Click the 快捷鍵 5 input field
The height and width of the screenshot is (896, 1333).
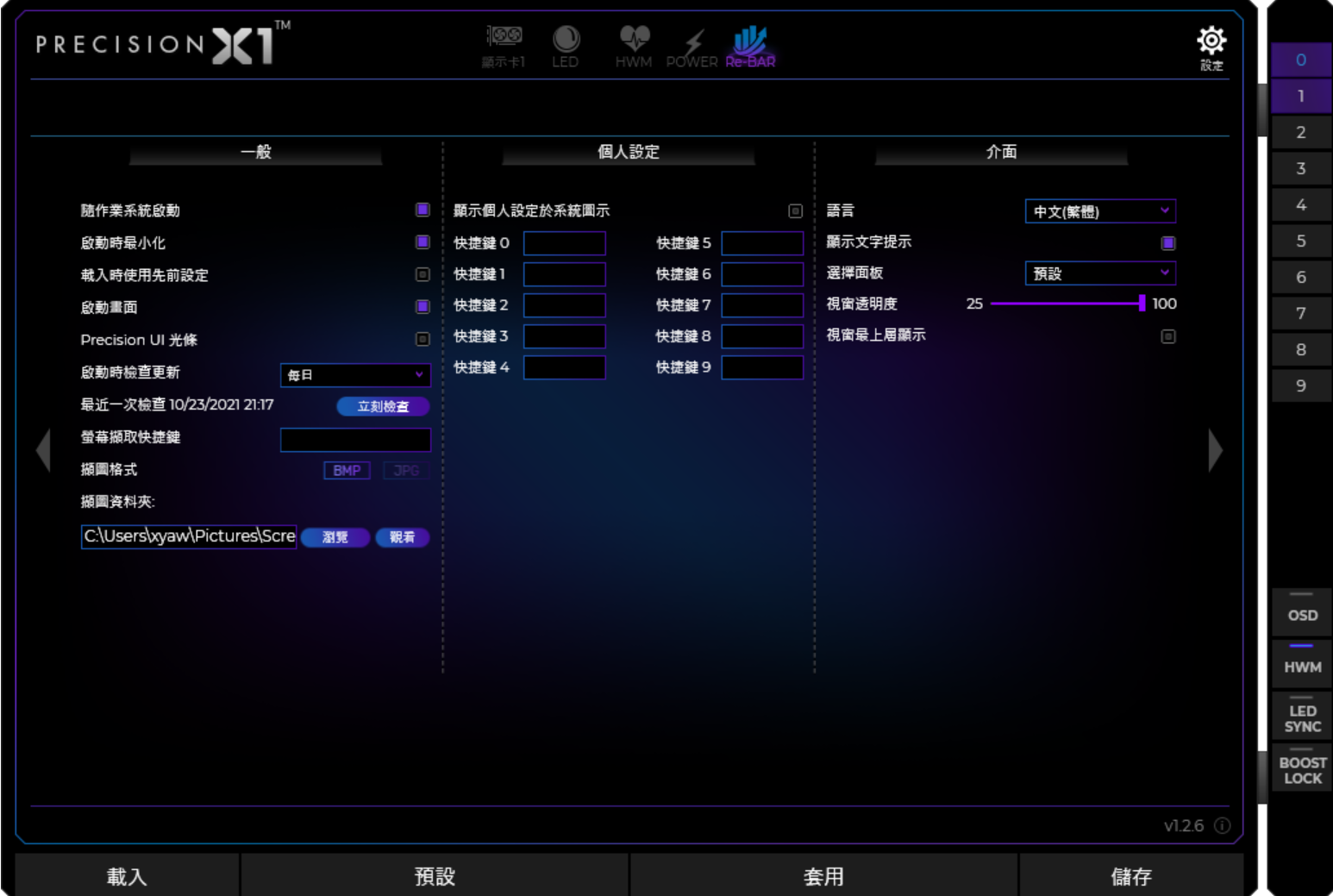coord(762,243)
